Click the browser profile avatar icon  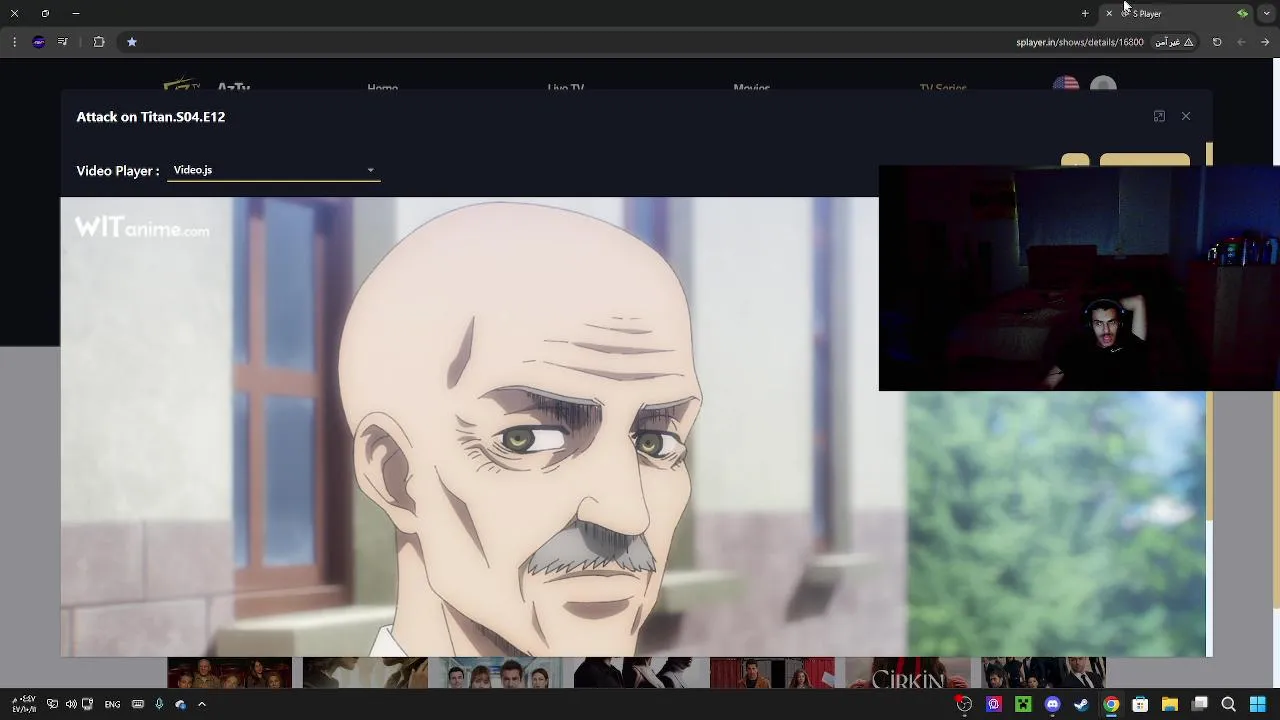(39, 42)
